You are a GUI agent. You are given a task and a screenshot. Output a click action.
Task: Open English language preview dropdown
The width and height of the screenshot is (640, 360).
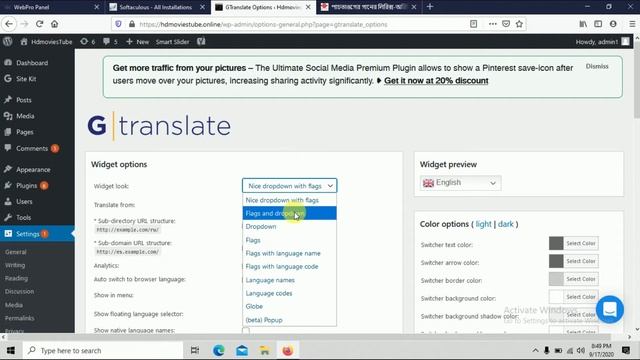460,183
